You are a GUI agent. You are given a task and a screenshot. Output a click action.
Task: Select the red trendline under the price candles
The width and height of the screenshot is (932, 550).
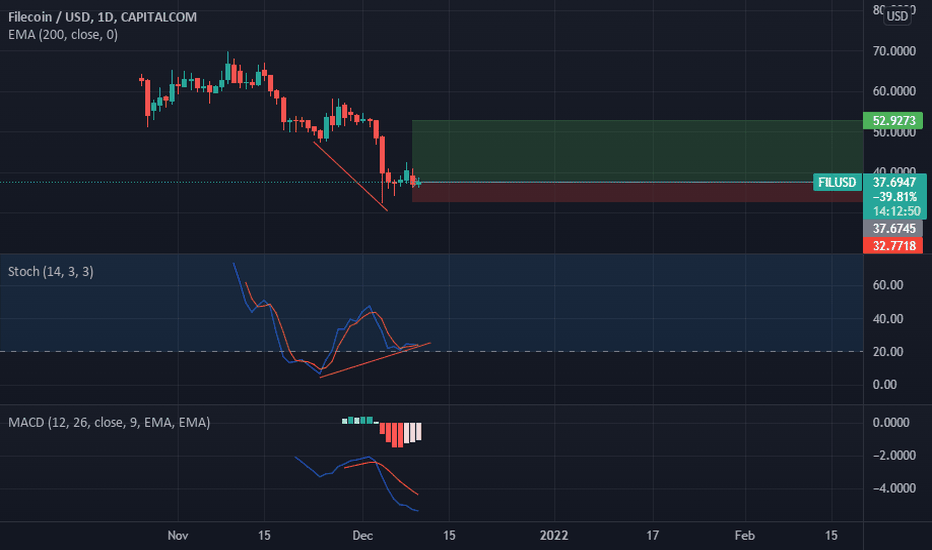[x=351, y=177]
